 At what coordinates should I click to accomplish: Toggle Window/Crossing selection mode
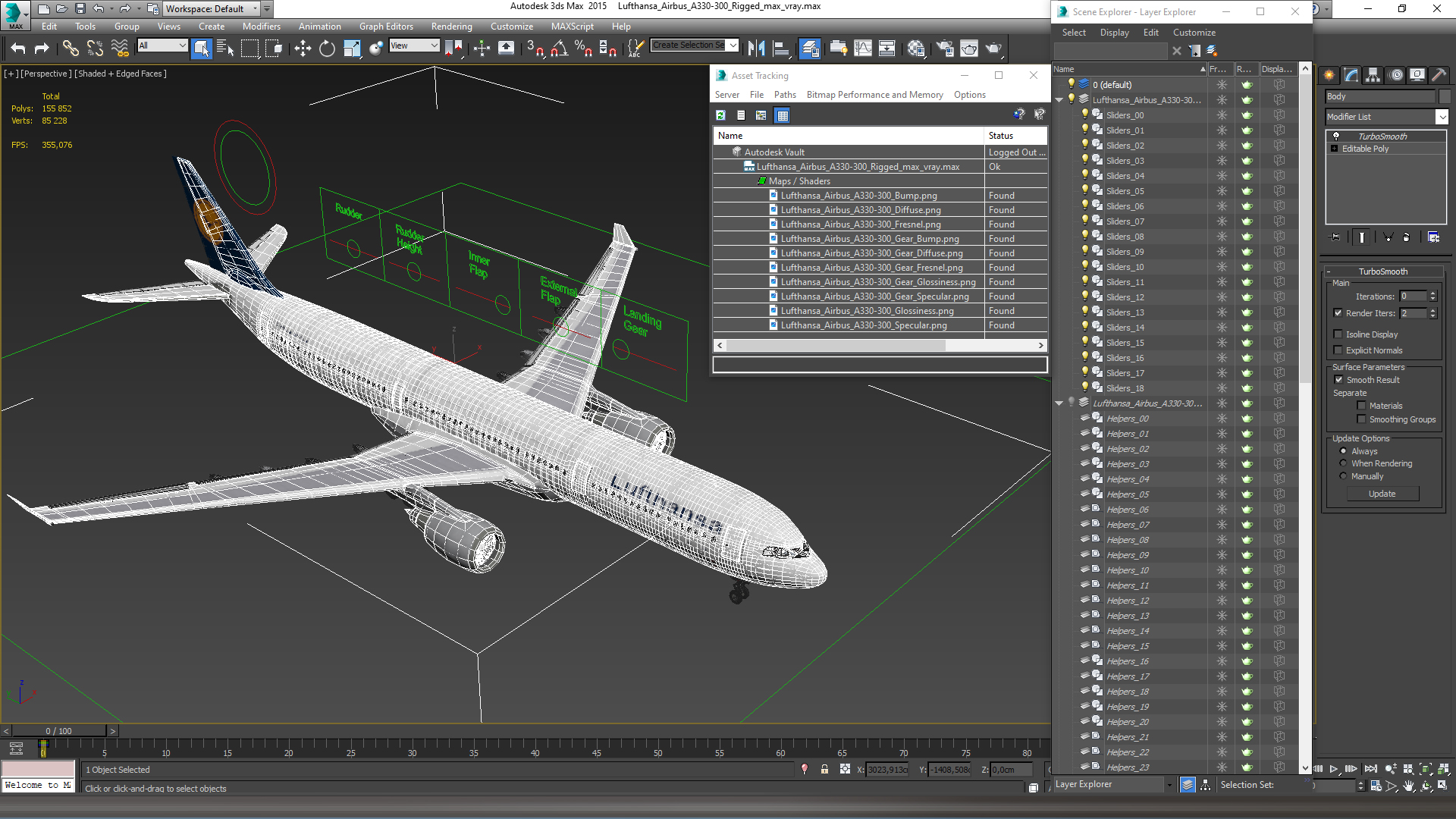274,49
